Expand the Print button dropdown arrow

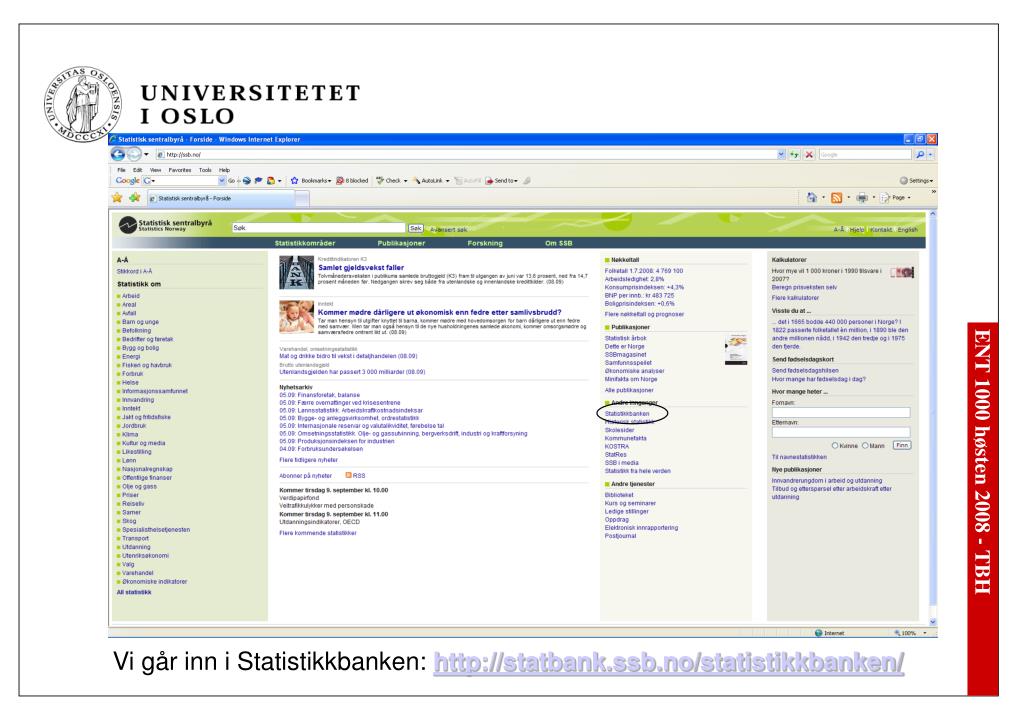[874, 197]
